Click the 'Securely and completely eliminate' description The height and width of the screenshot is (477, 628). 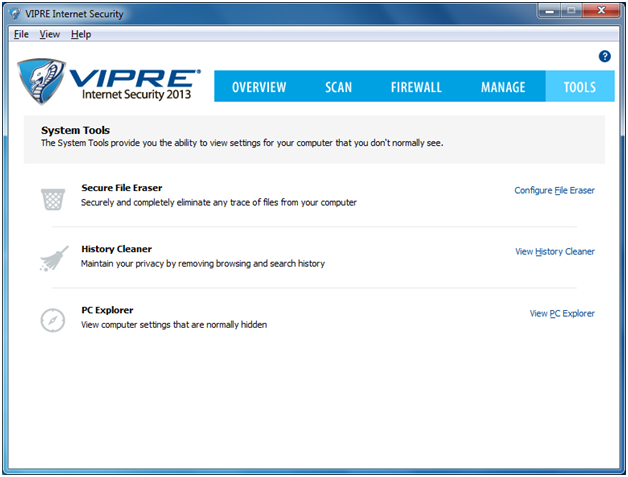[x=219, y=203]
